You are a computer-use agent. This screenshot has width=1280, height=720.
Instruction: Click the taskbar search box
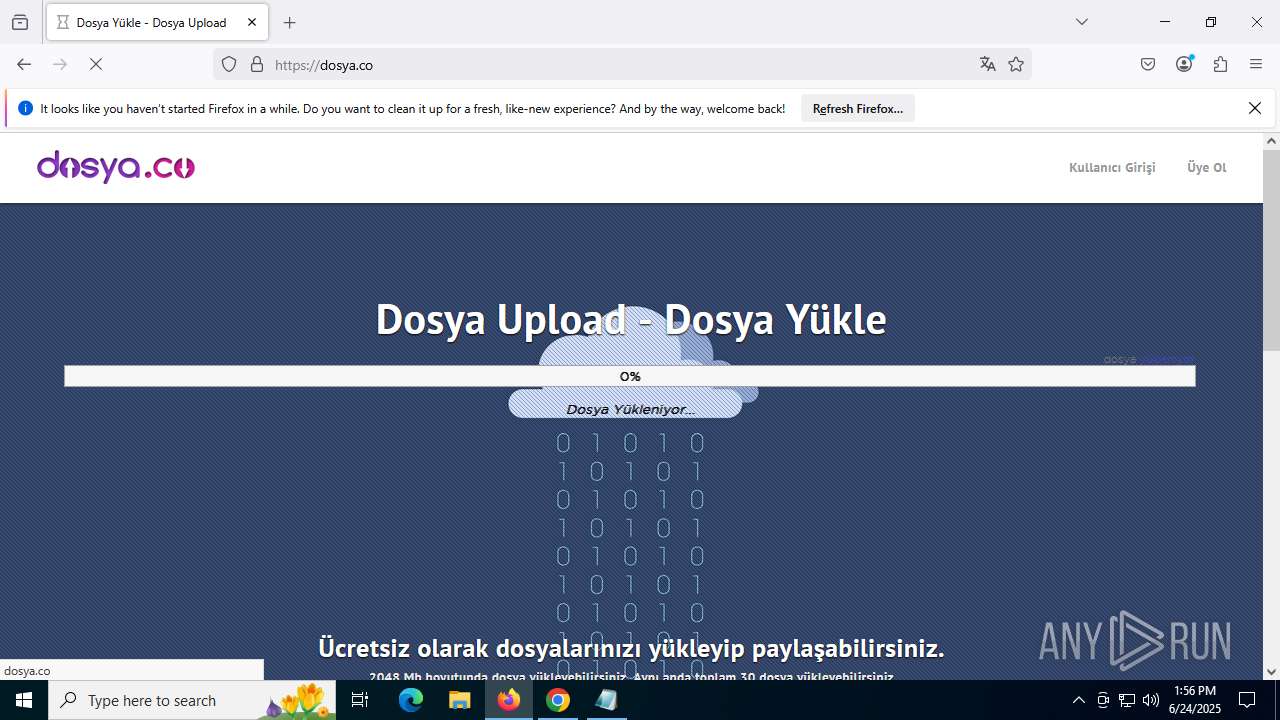[192, 700]
